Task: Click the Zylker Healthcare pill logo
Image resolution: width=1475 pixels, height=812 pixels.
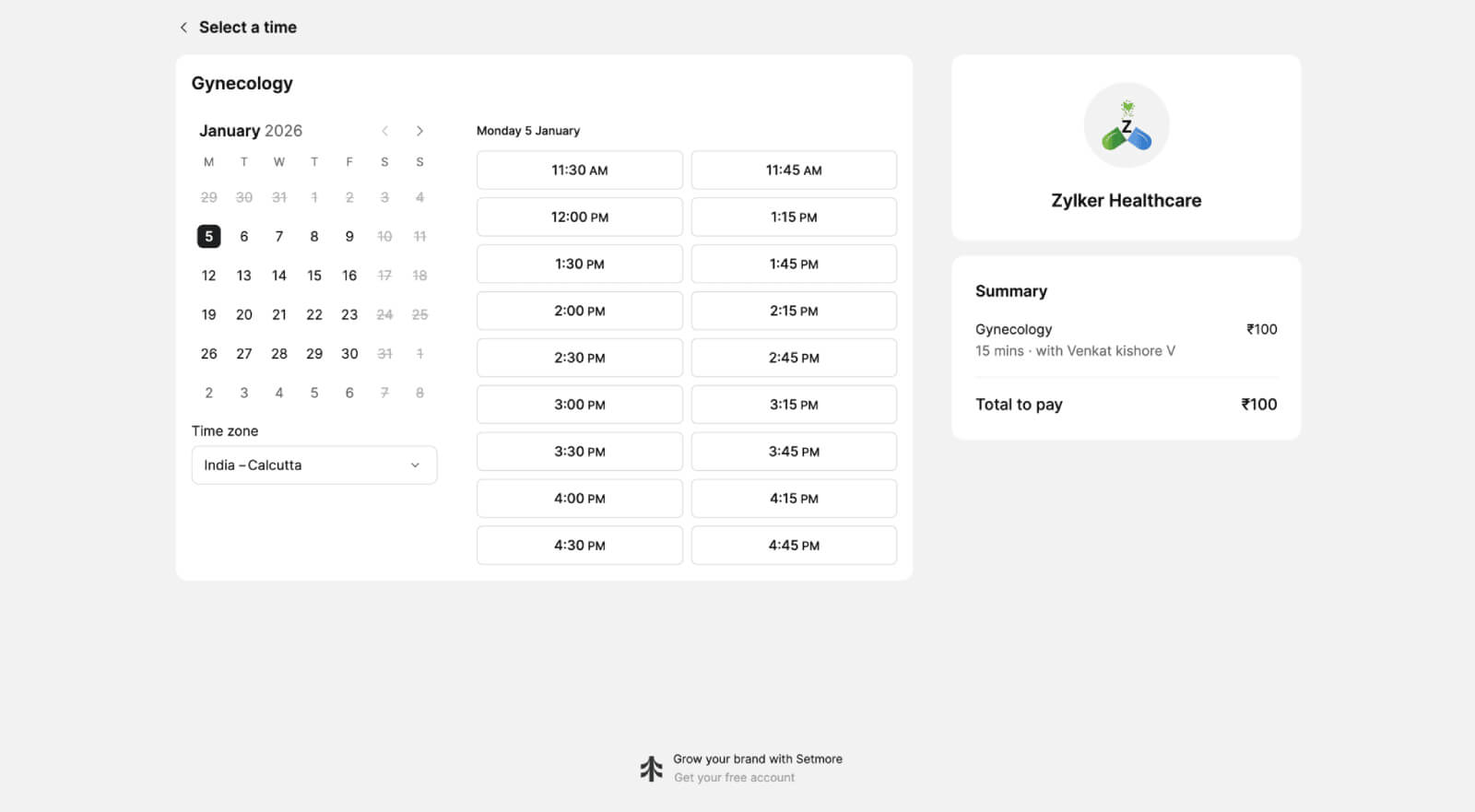Action: (1127, 125)
